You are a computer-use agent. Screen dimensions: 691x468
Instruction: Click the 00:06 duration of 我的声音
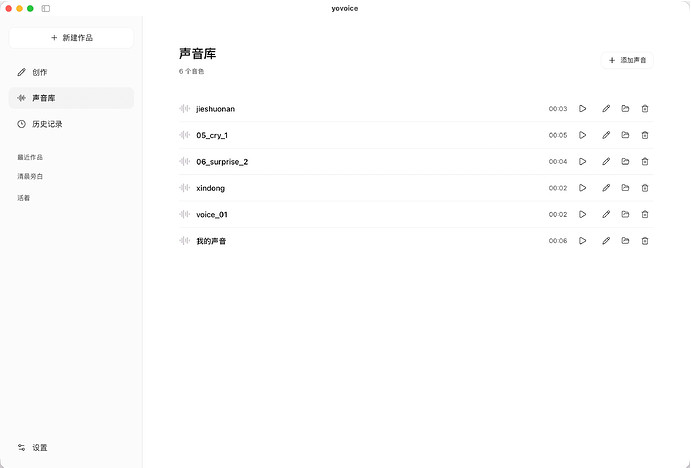coord(557,241)
